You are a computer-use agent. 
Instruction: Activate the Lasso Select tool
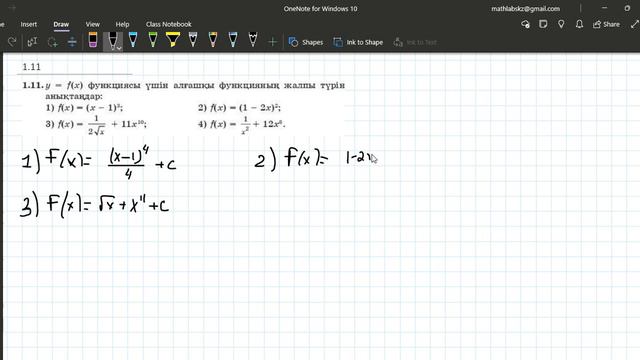[53, 42]
